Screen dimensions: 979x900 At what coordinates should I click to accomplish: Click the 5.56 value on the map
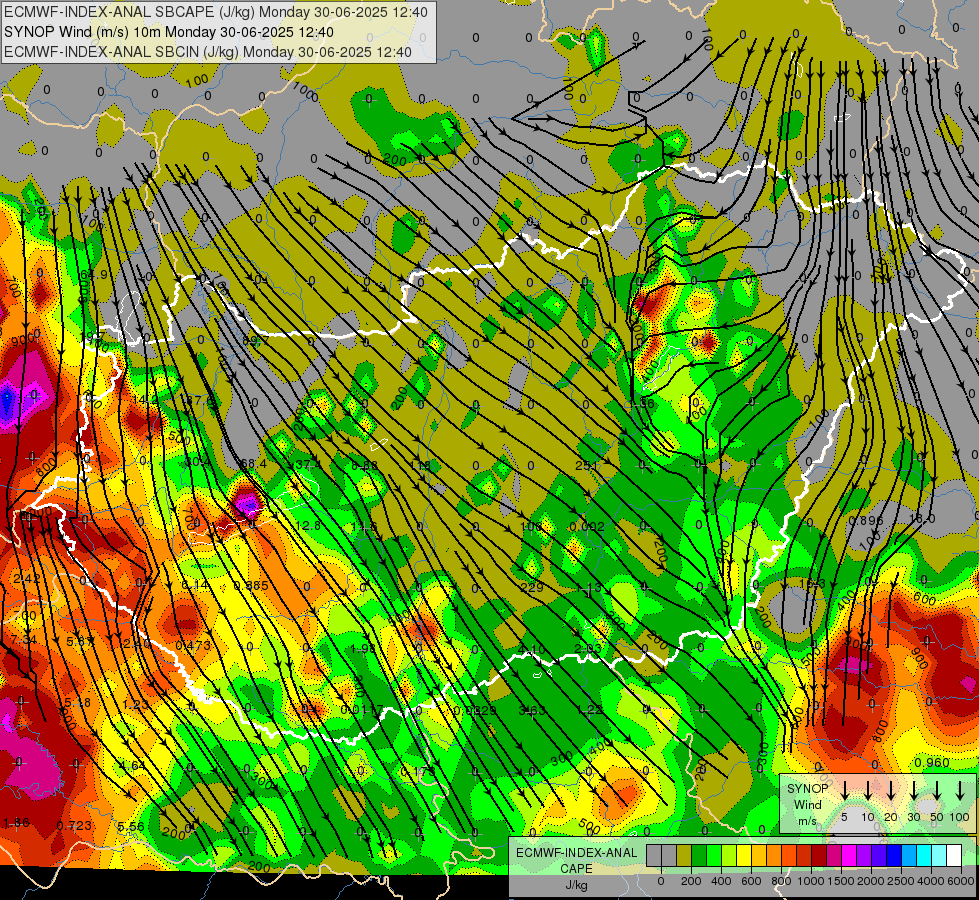(131, 826)
